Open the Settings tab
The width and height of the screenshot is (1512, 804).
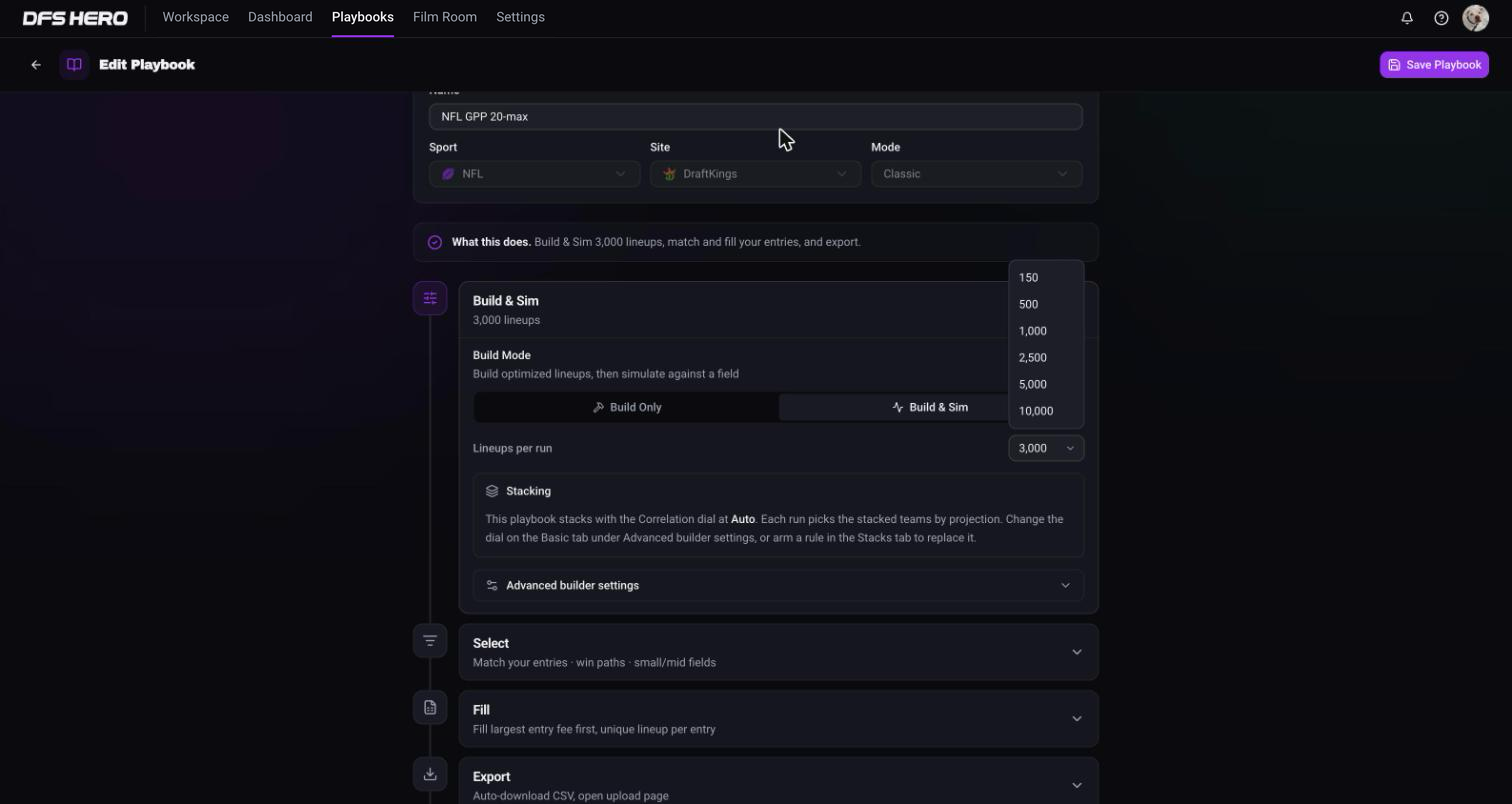tap(520, 17)
